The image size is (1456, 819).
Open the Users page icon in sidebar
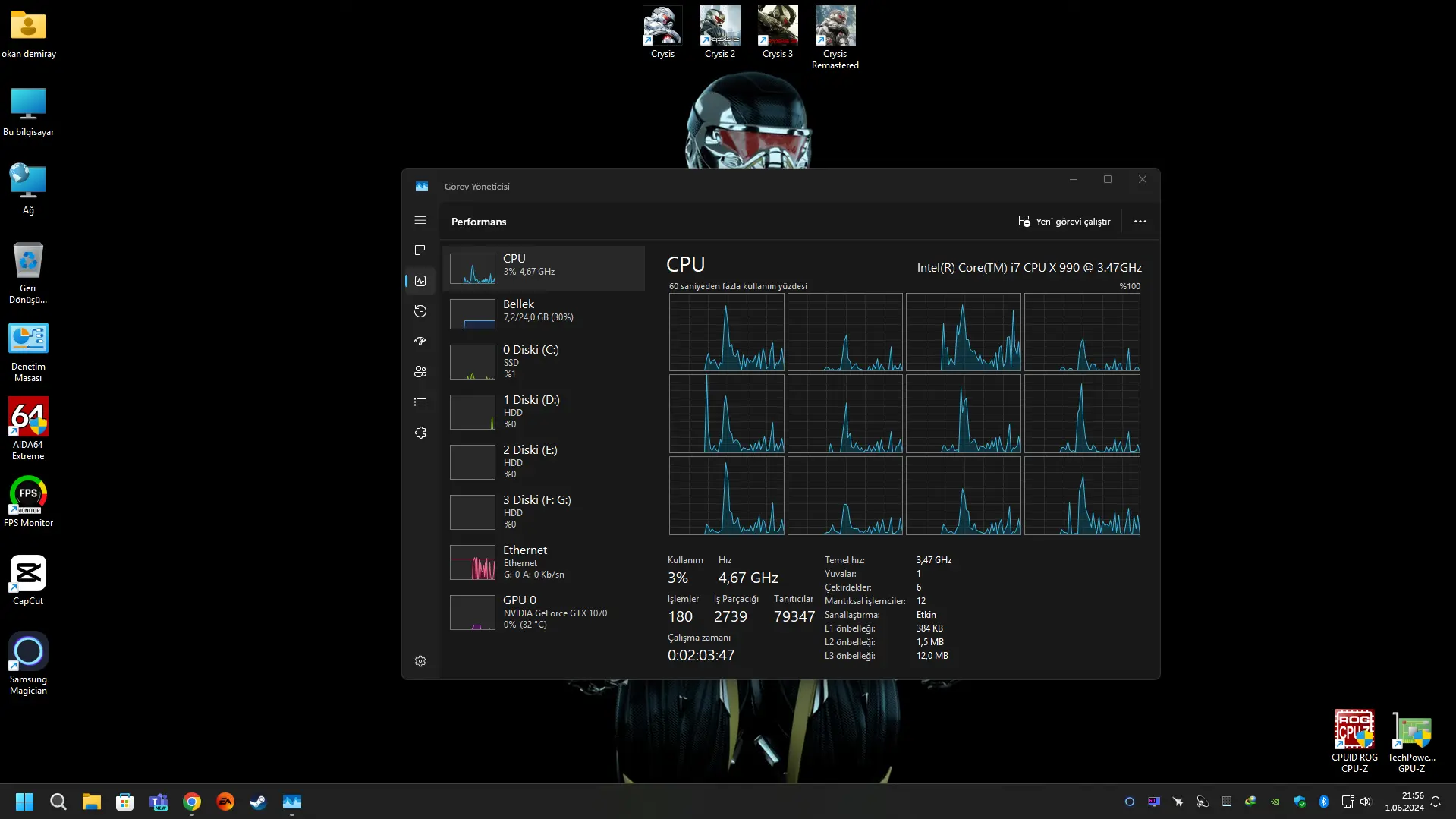click(x=420, y=372)
